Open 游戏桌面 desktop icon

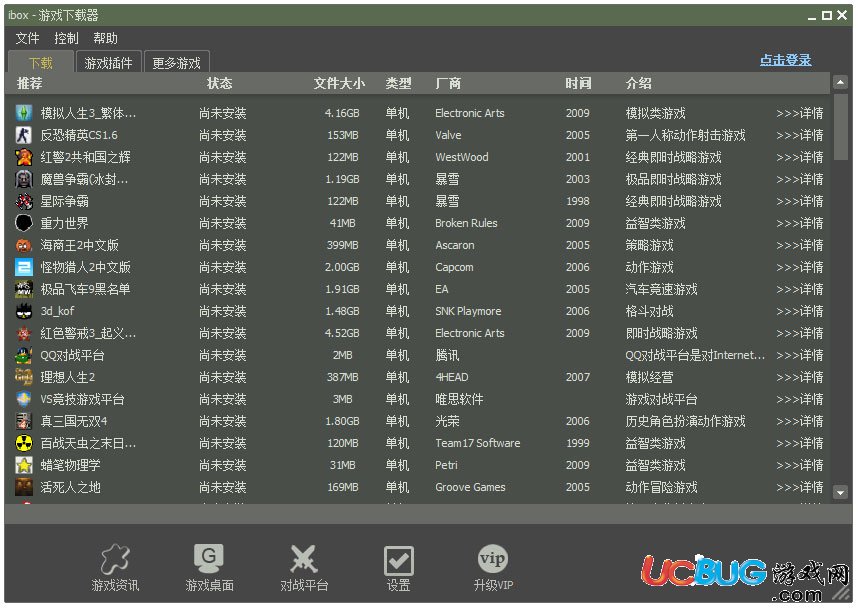coord(209,559)
